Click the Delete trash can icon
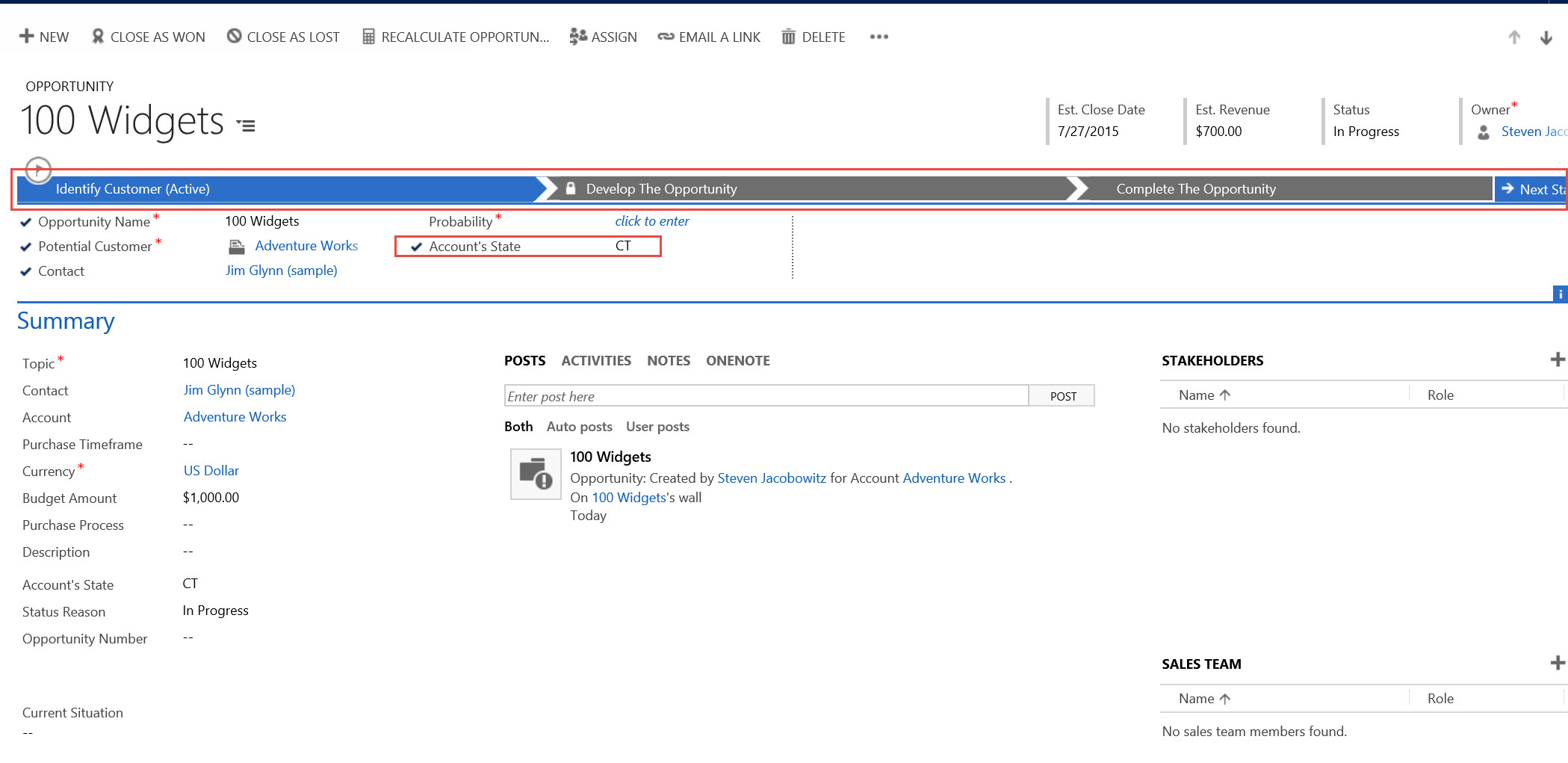 [x=788, y=37]
